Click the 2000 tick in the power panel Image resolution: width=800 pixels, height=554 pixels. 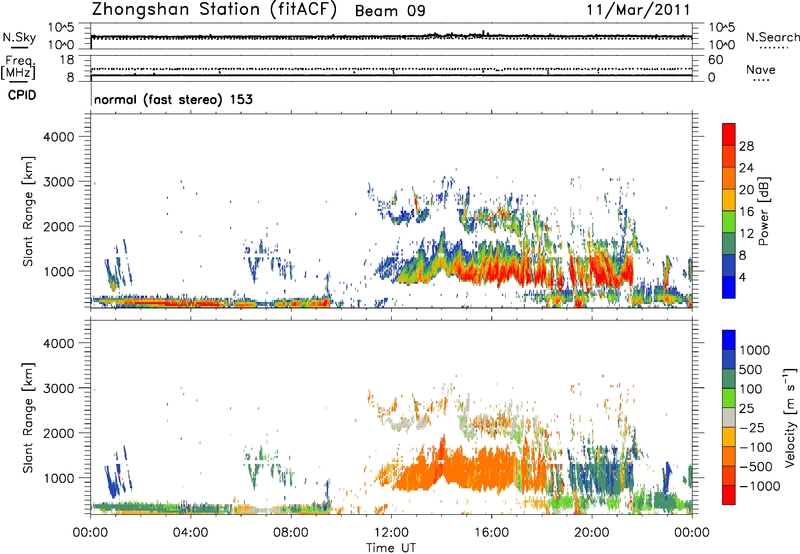(x=59, y=226)
